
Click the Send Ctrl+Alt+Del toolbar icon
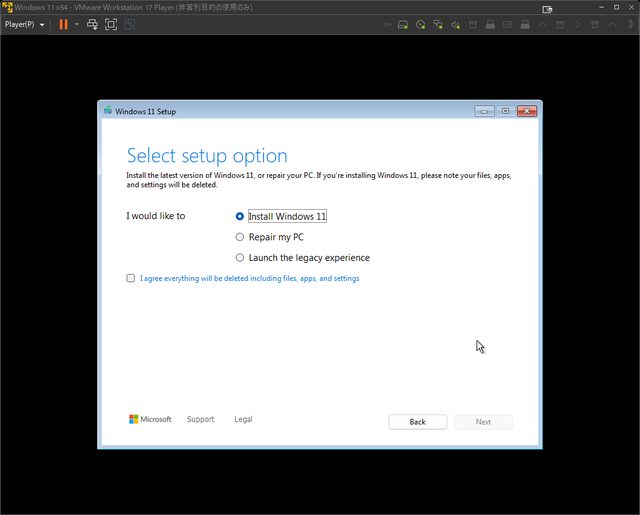pos(92,24)
